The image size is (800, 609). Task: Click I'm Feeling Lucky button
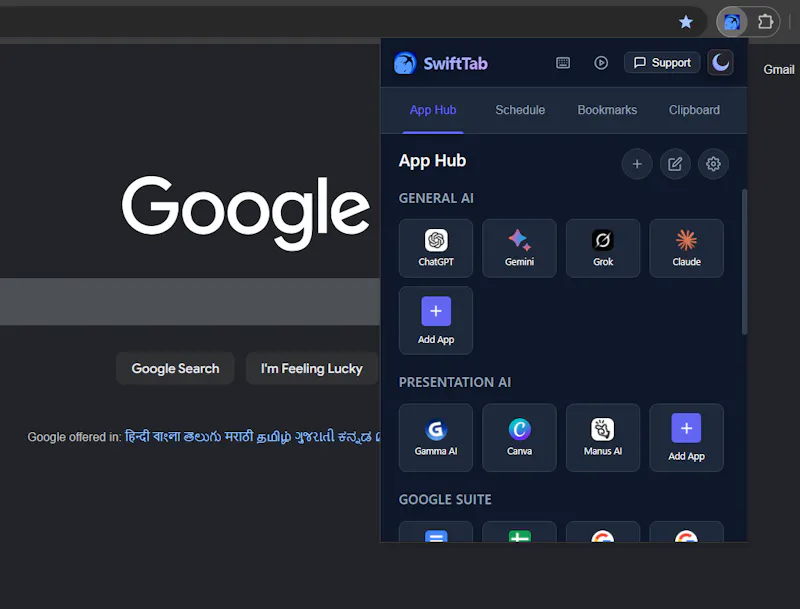[x=311, y=368]
